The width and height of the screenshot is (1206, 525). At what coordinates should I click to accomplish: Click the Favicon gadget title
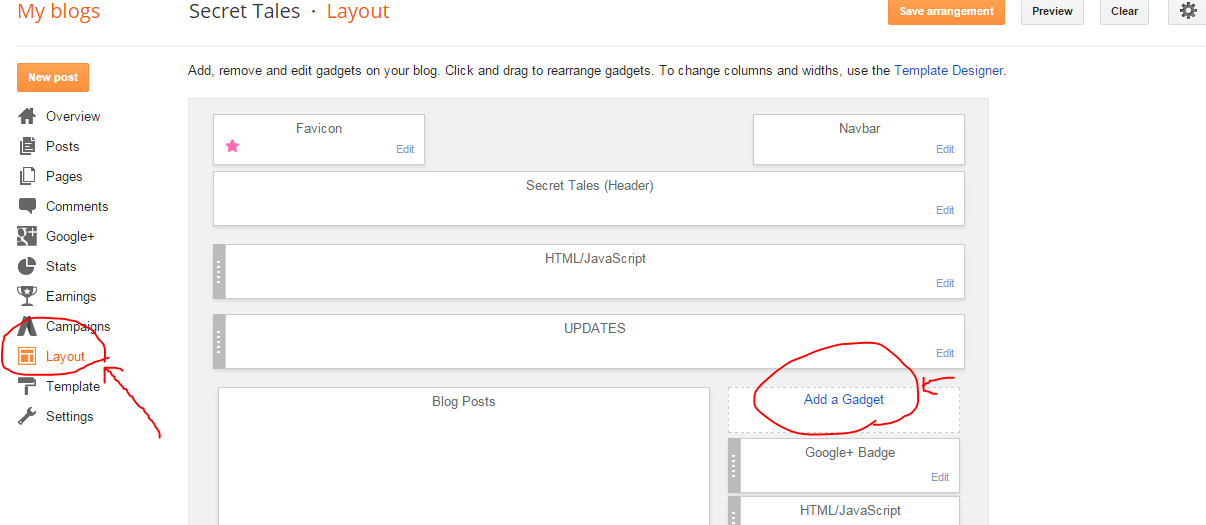319,128
